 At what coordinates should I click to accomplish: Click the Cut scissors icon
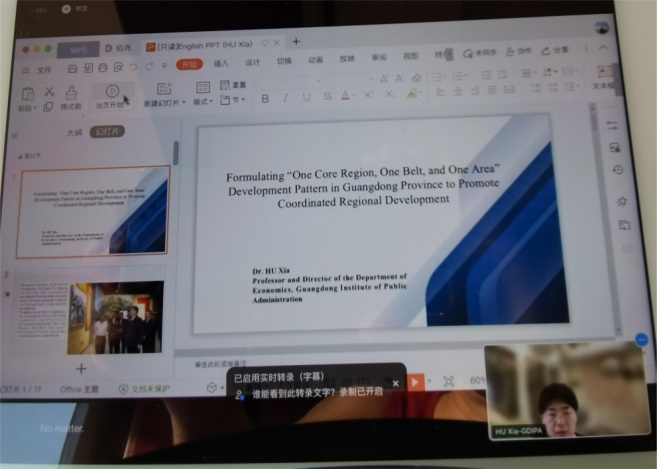48,92
